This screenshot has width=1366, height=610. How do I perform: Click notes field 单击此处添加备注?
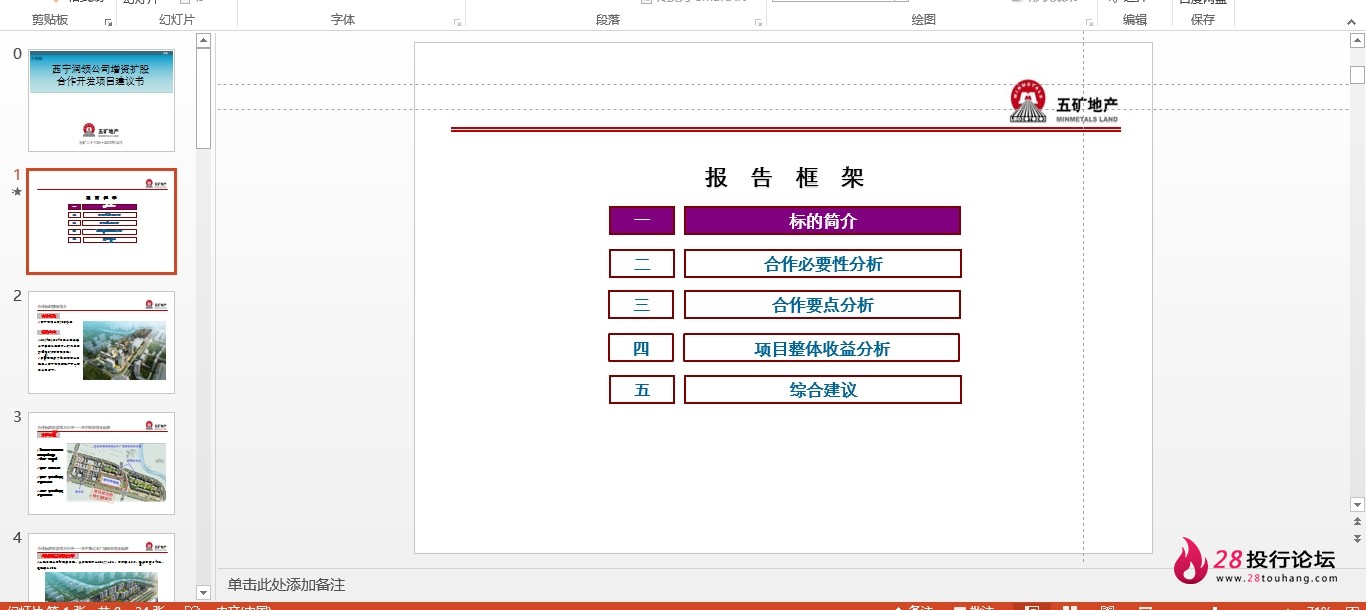(x=286, y=585)
